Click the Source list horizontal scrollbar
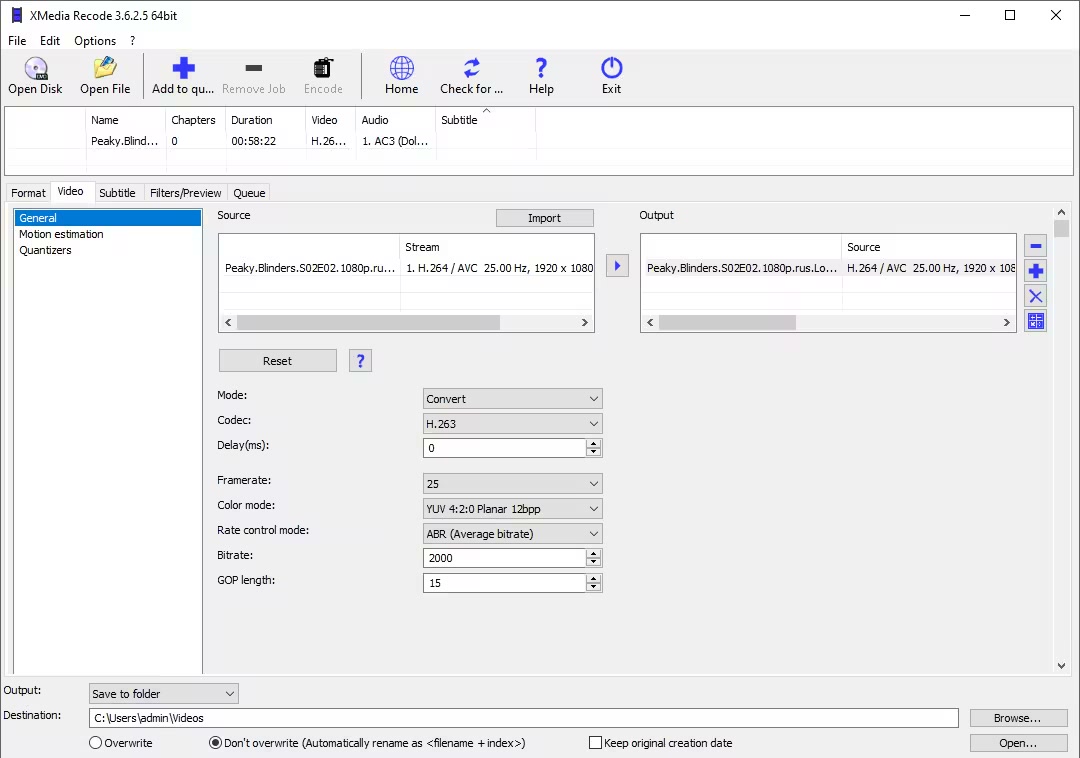This screenshot has height=758, width=1080. pos(368,323)
